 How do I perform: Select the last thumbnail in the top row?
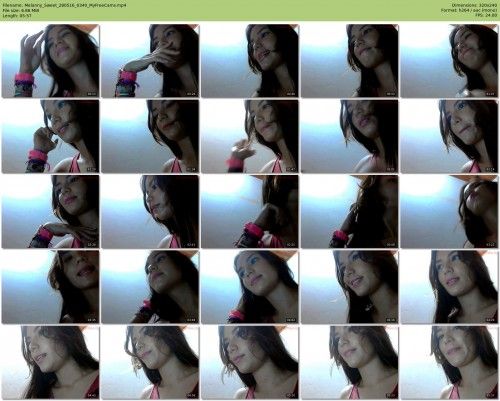[449, 61]
